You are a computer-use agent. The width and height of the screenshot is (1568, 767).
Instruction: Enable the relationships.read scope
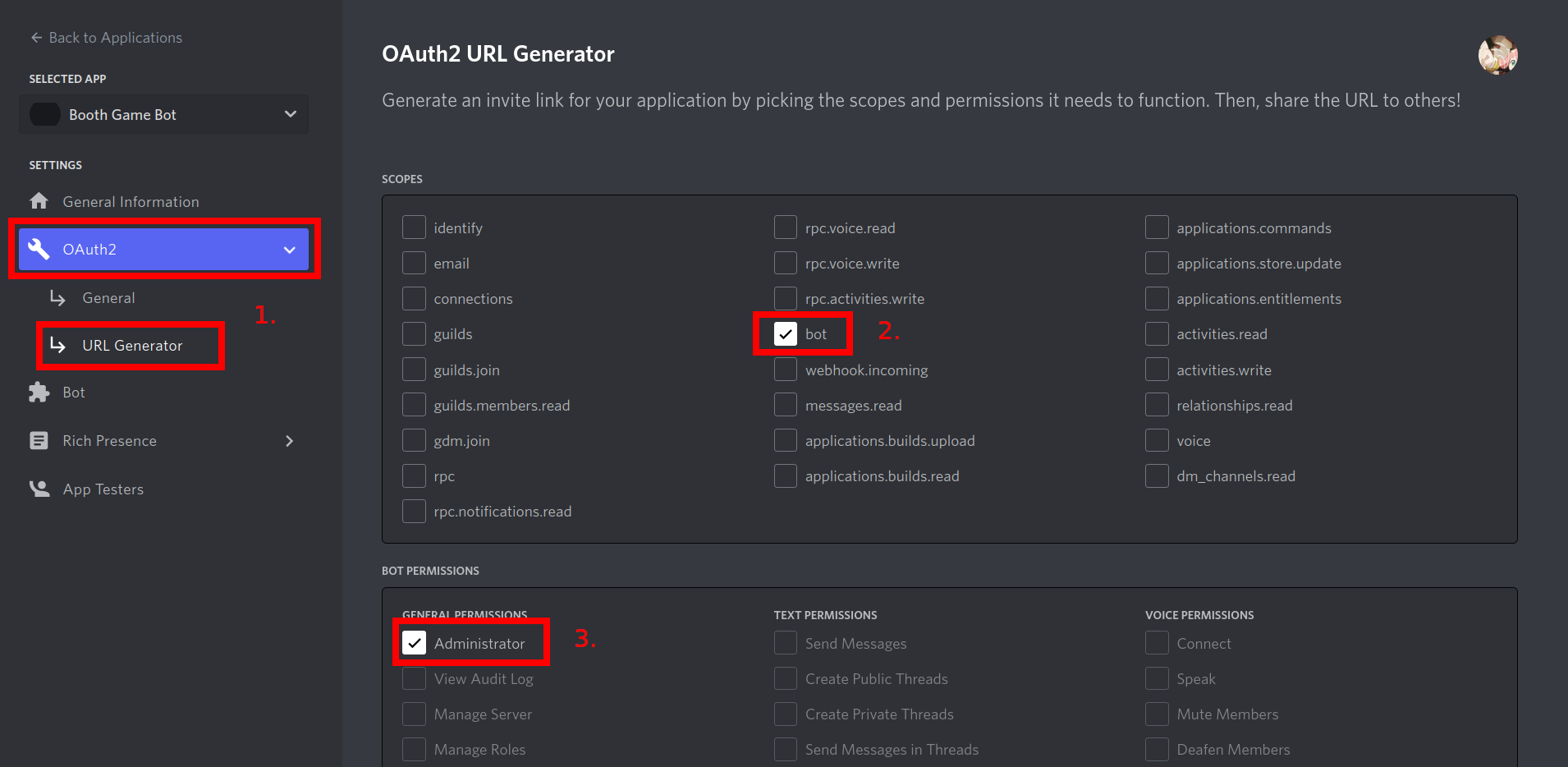pyautogui.click(x=1157, y=405)
